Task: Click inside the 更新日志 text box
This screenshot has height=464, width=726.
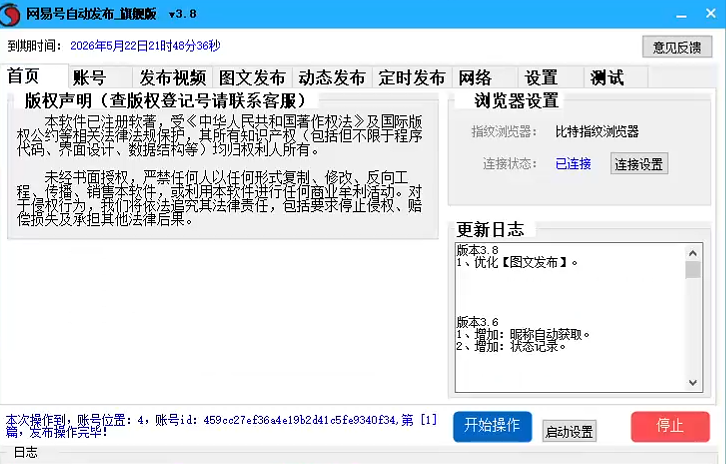Action: click(x=570, y=317)
